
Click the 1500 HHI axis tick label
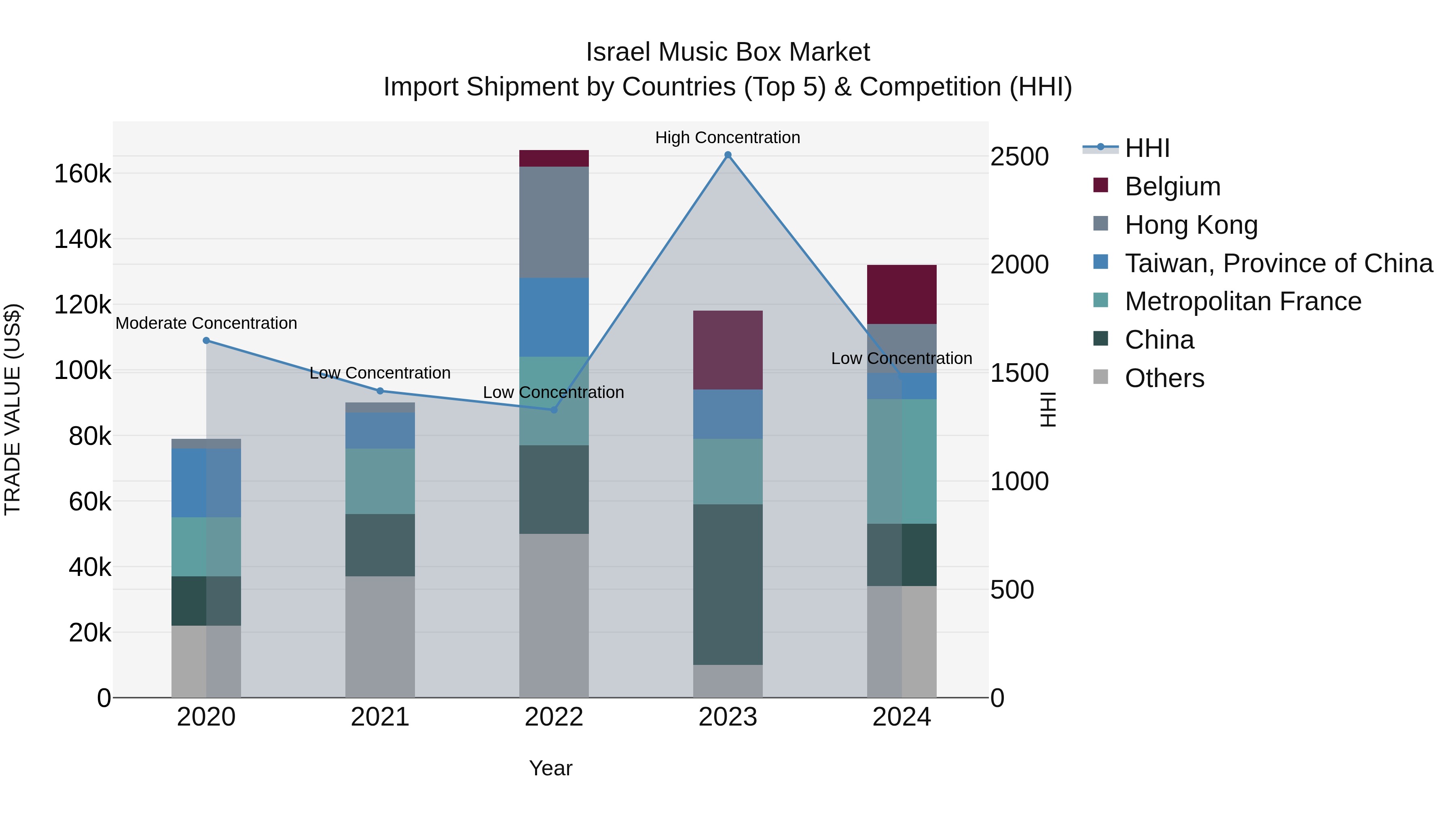pyautogui.click(x=1020, y=372)
